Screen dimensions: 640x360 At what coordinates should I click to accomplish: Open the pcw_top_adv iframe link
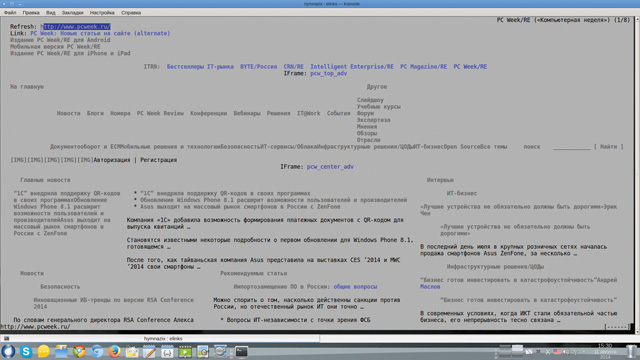click(329, 73)
